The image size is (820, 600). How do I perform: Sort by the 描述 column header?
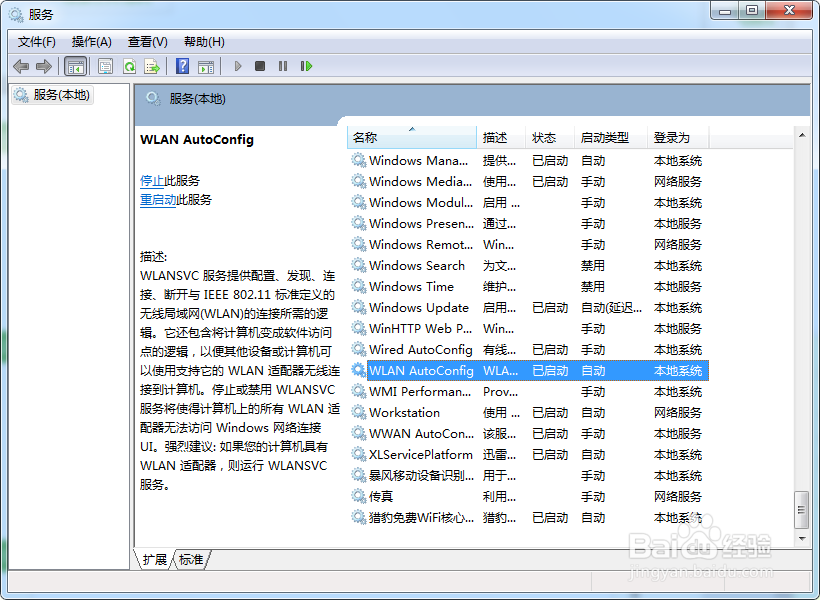click(501, 138)
